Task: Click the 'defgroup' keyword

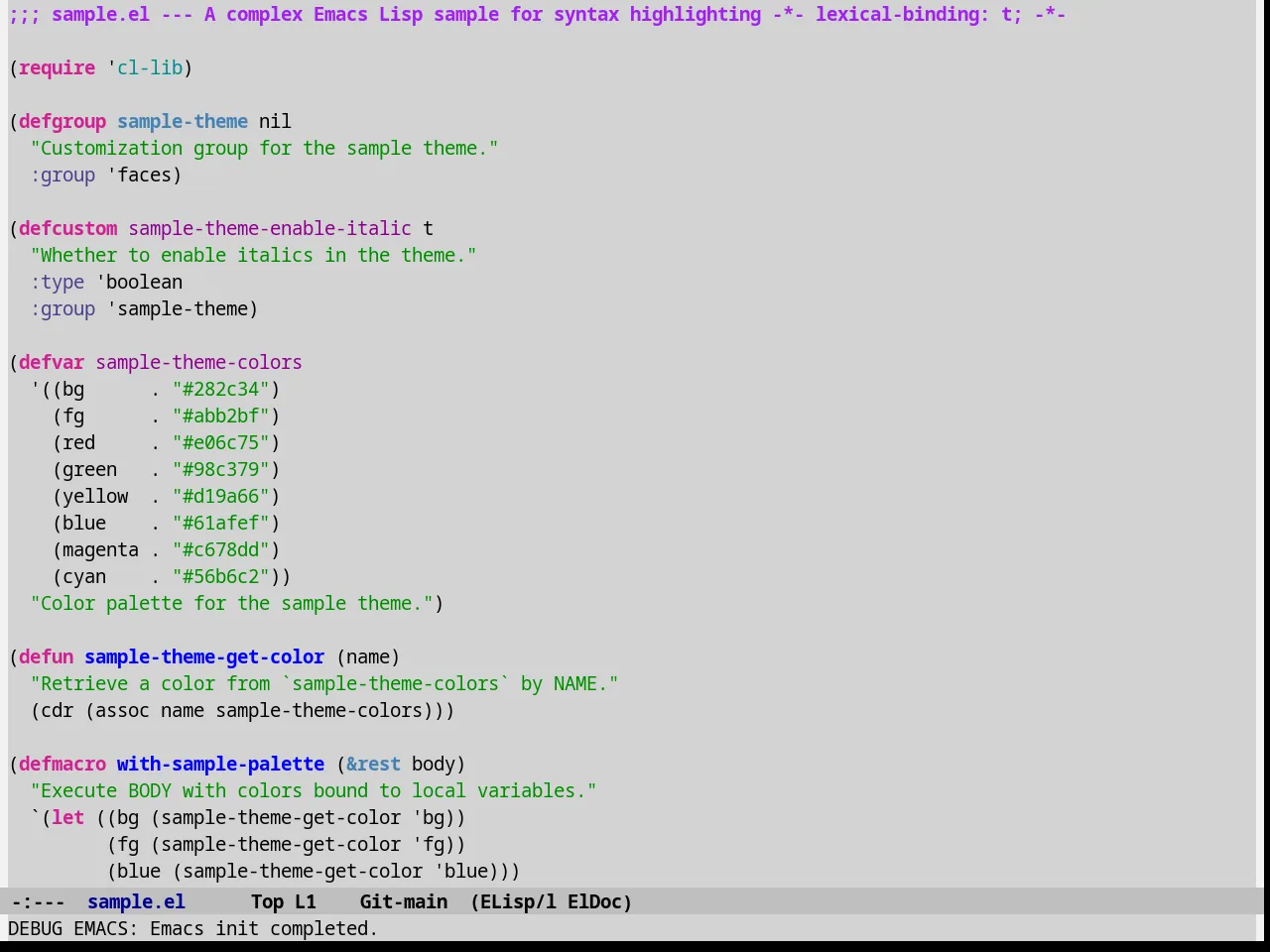Action: pyautogui.click(x=63, y=121)
